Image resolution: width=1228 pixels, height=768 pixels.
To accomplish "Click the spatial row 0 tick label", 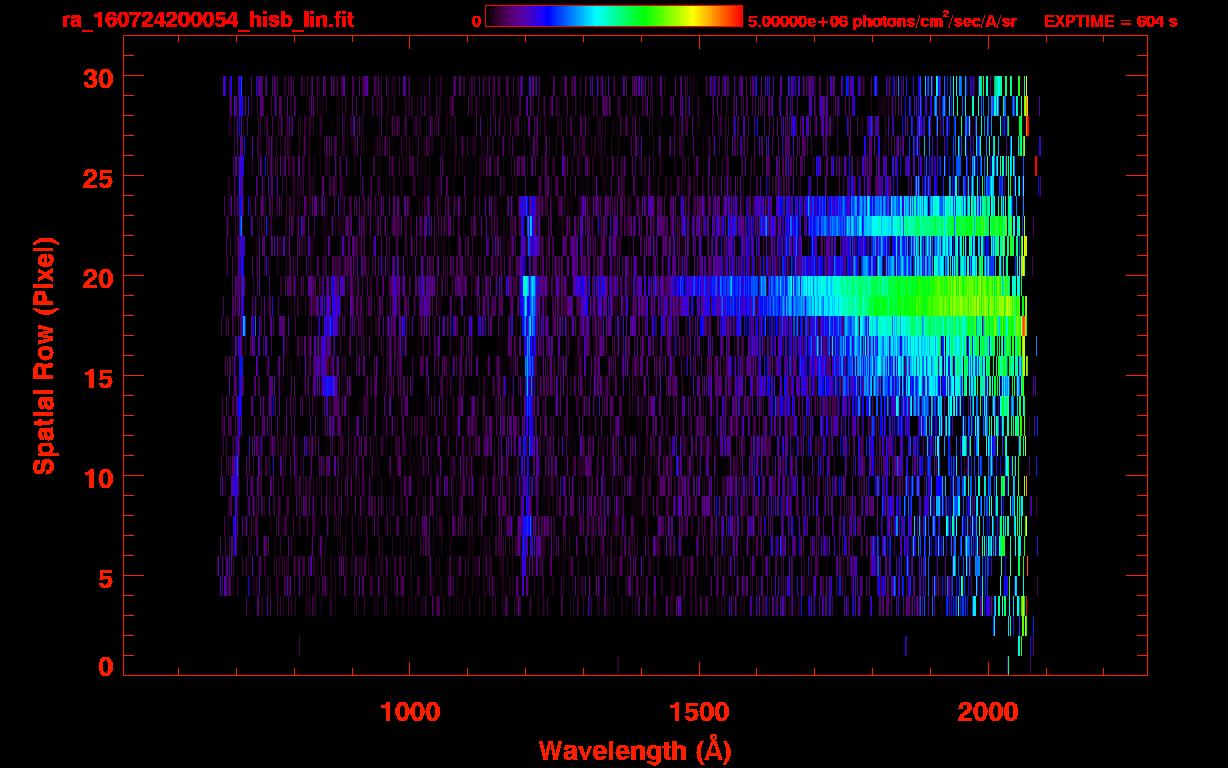I will [105, 667].
